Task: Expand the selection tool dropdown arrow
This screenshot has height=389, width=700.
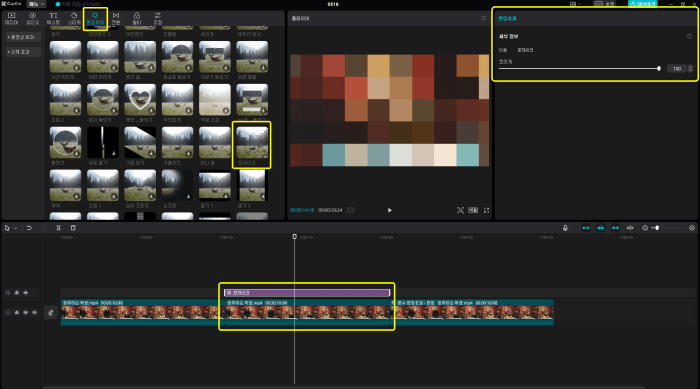Action: (16, 228)
